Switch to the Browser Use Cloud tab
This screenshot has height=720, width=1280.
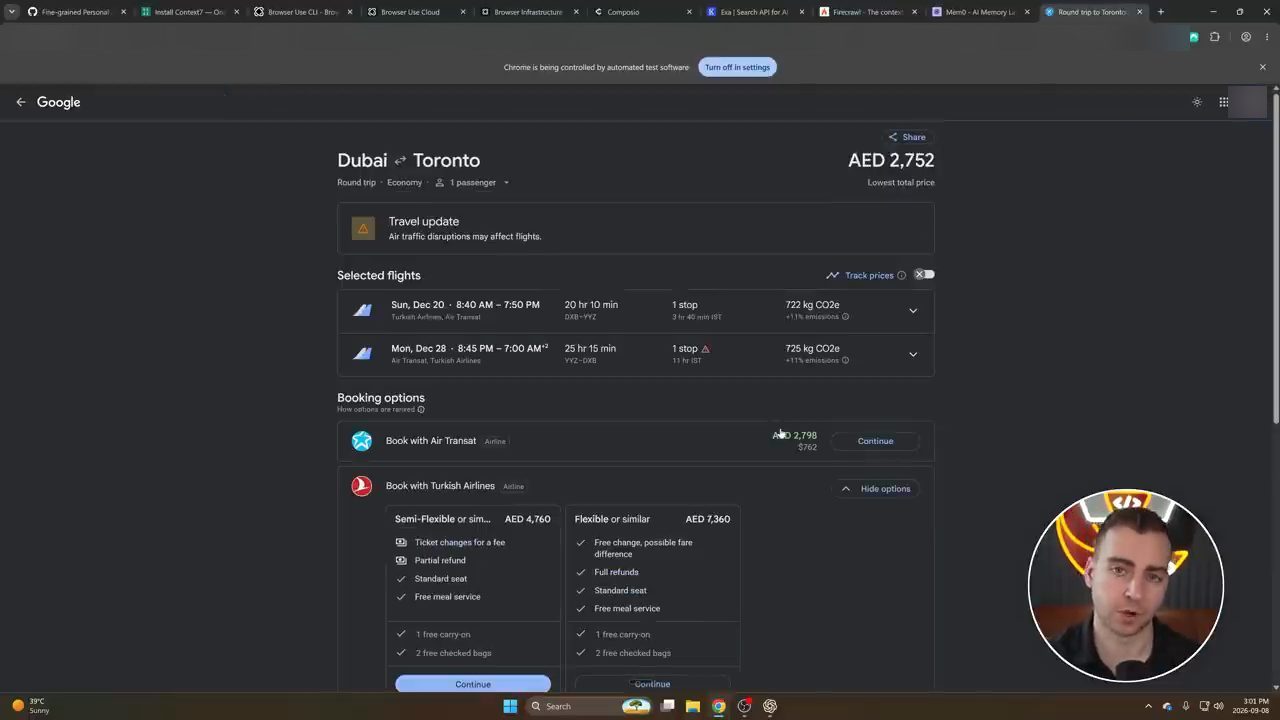point(416,12)
